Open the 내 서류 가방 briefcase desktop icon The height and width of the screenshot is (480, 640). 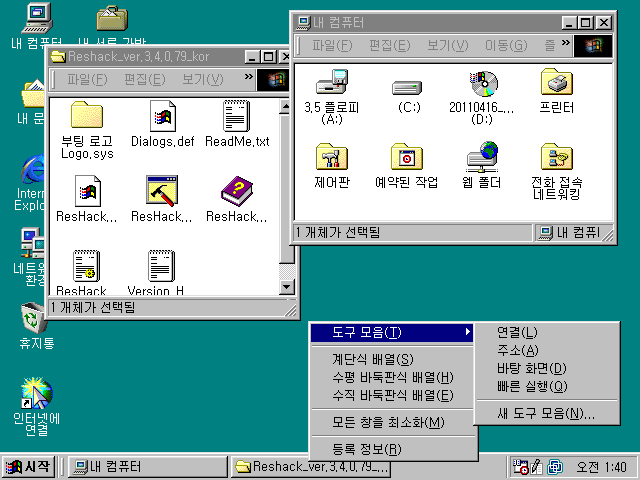pos(112,18)
